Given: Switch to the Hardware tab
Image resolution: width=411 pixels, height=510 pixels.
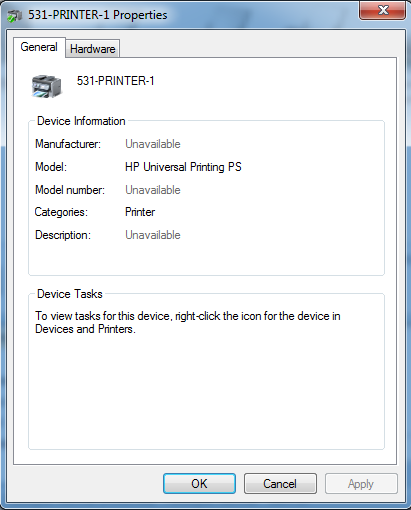Looking at the screenshot, I should (92, 49).
